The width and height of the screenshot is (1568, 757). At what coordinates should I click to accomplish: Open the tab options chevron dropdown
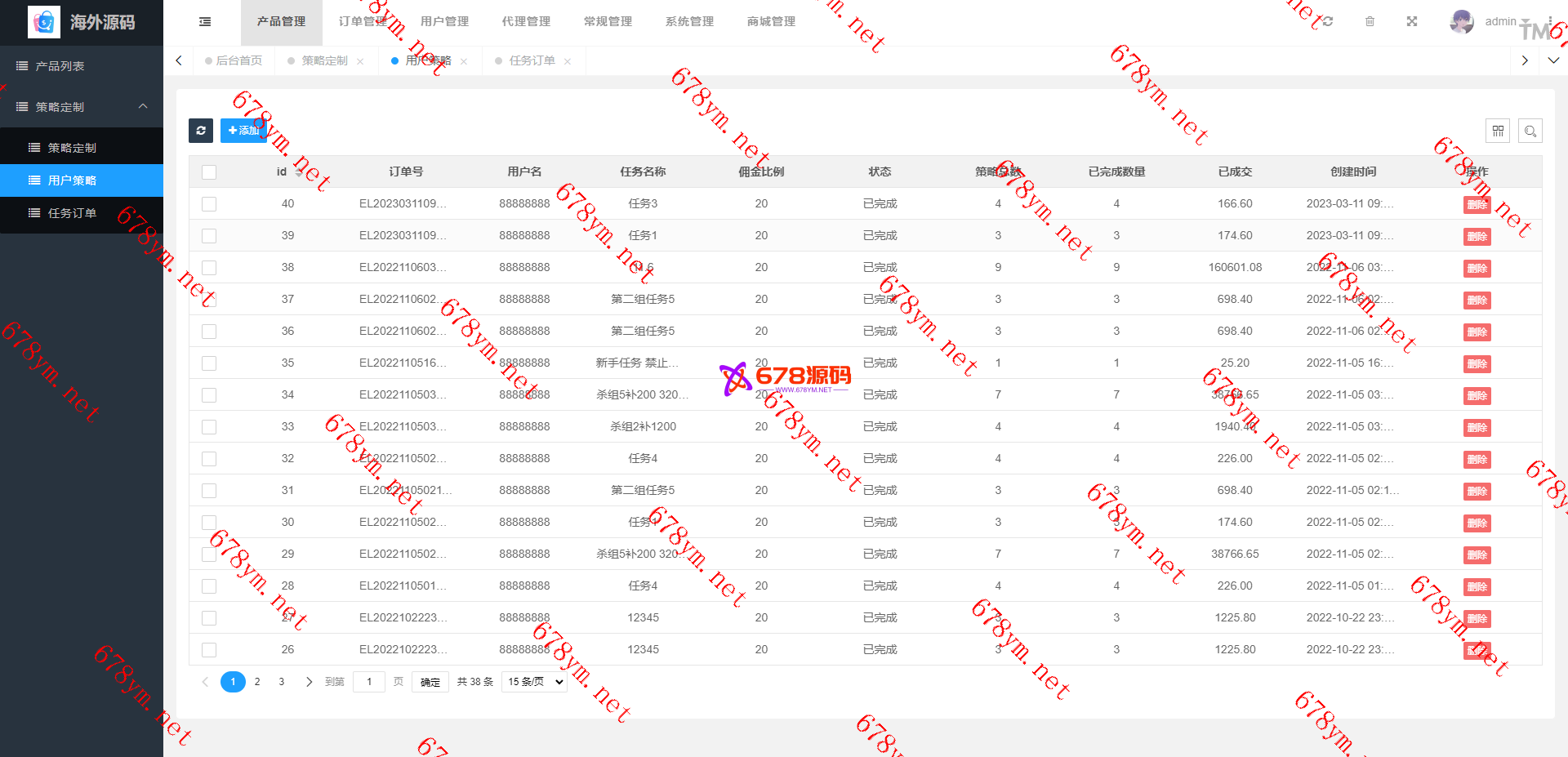1553,60
